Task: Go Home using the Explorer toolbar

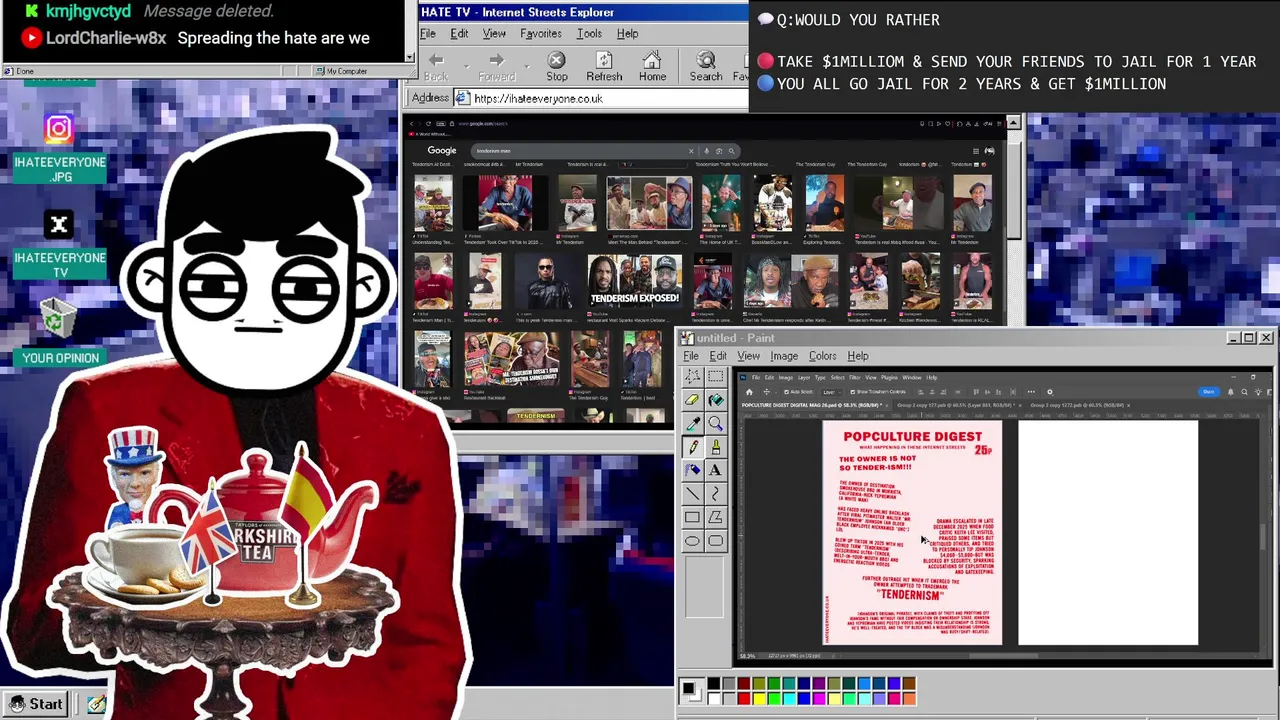Action: [x=652, y=67]
